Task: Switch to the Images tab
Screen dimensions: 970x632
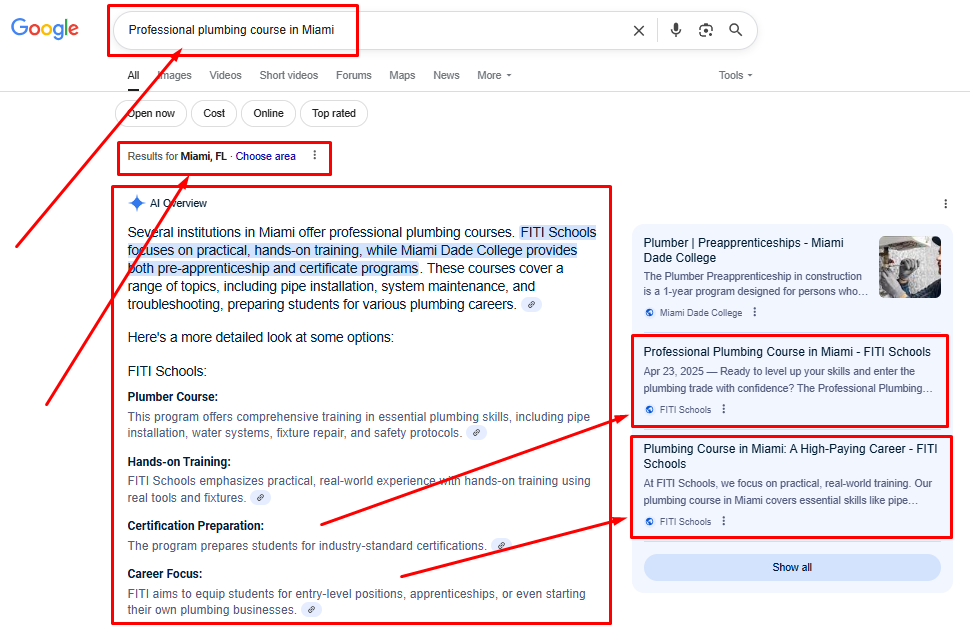Action: tap(174, 75)
